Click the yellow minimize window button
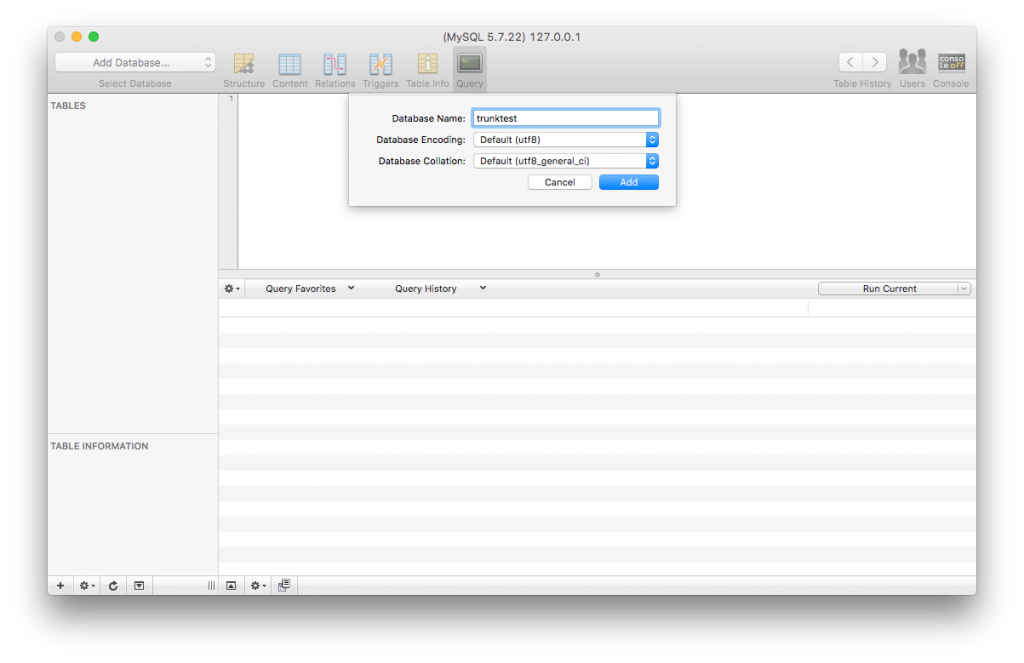This screenshot has width=1024, height=663. pyautogui.click(x=76, y=37)
